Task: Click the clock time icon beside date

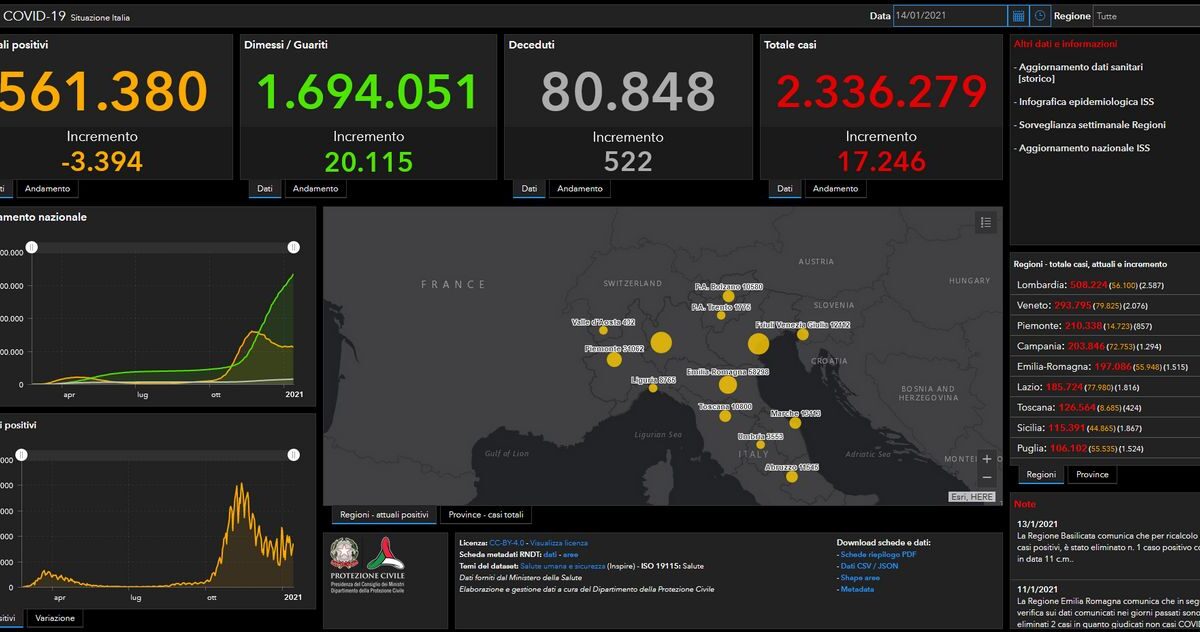Action: tap(1040, 16)
